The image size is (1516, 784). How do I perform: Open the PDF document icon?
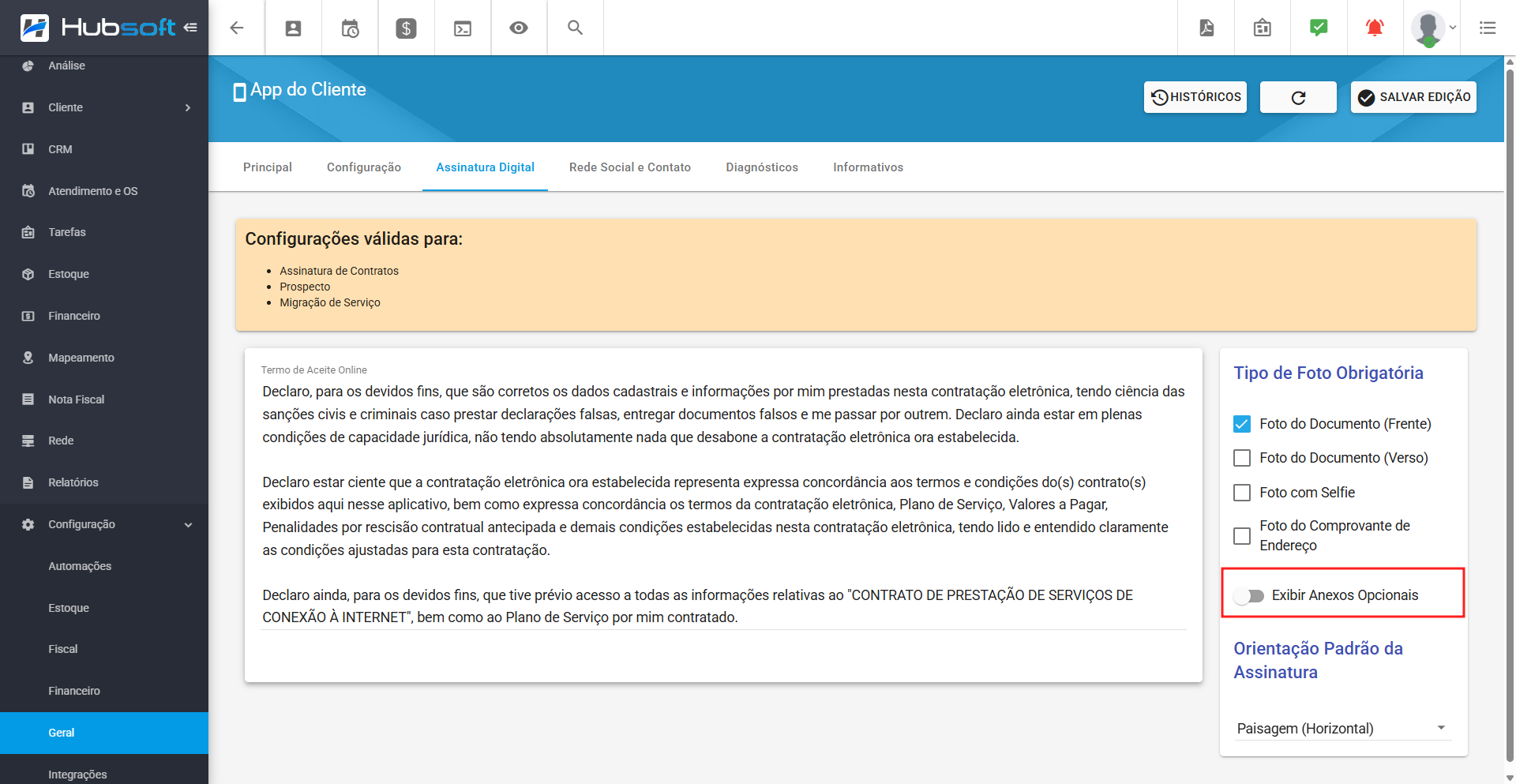tap(1206, 28)
